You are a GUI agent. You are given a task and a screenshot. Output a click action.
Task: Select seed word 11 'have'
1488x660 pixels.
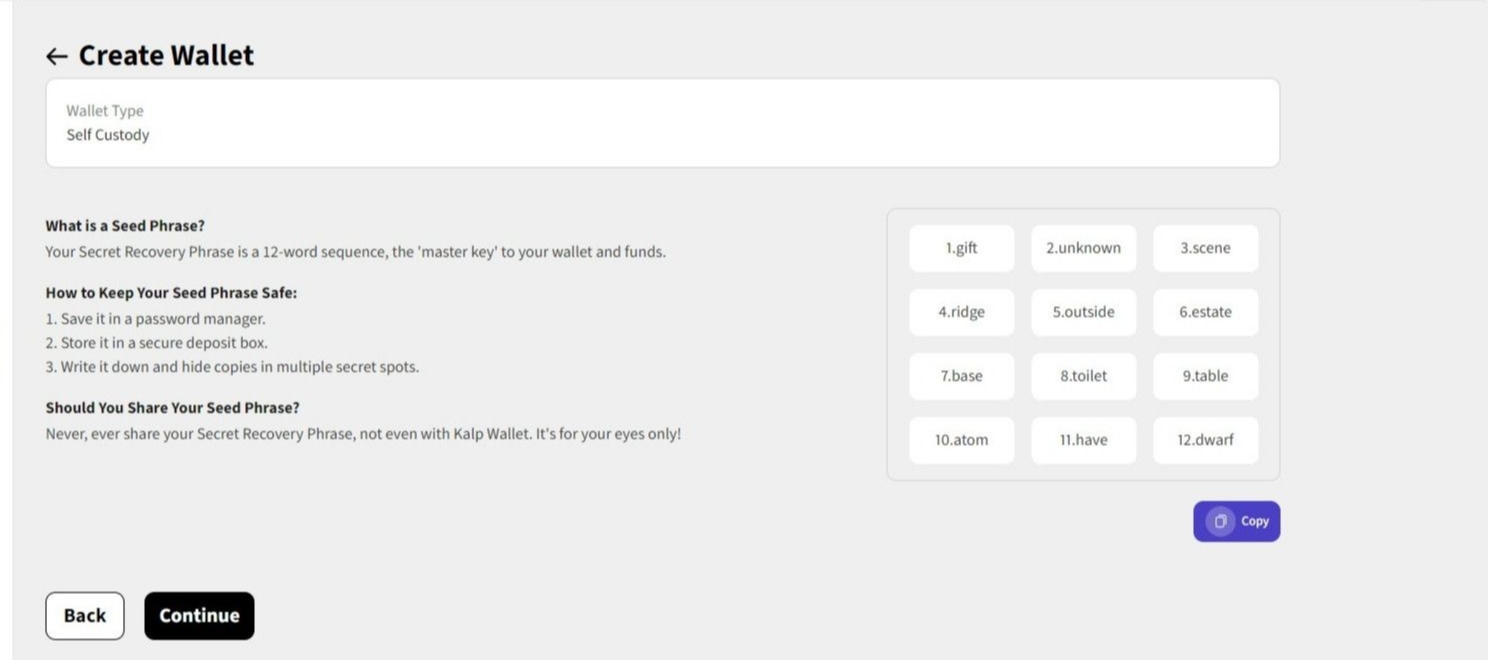[1083, 440]
